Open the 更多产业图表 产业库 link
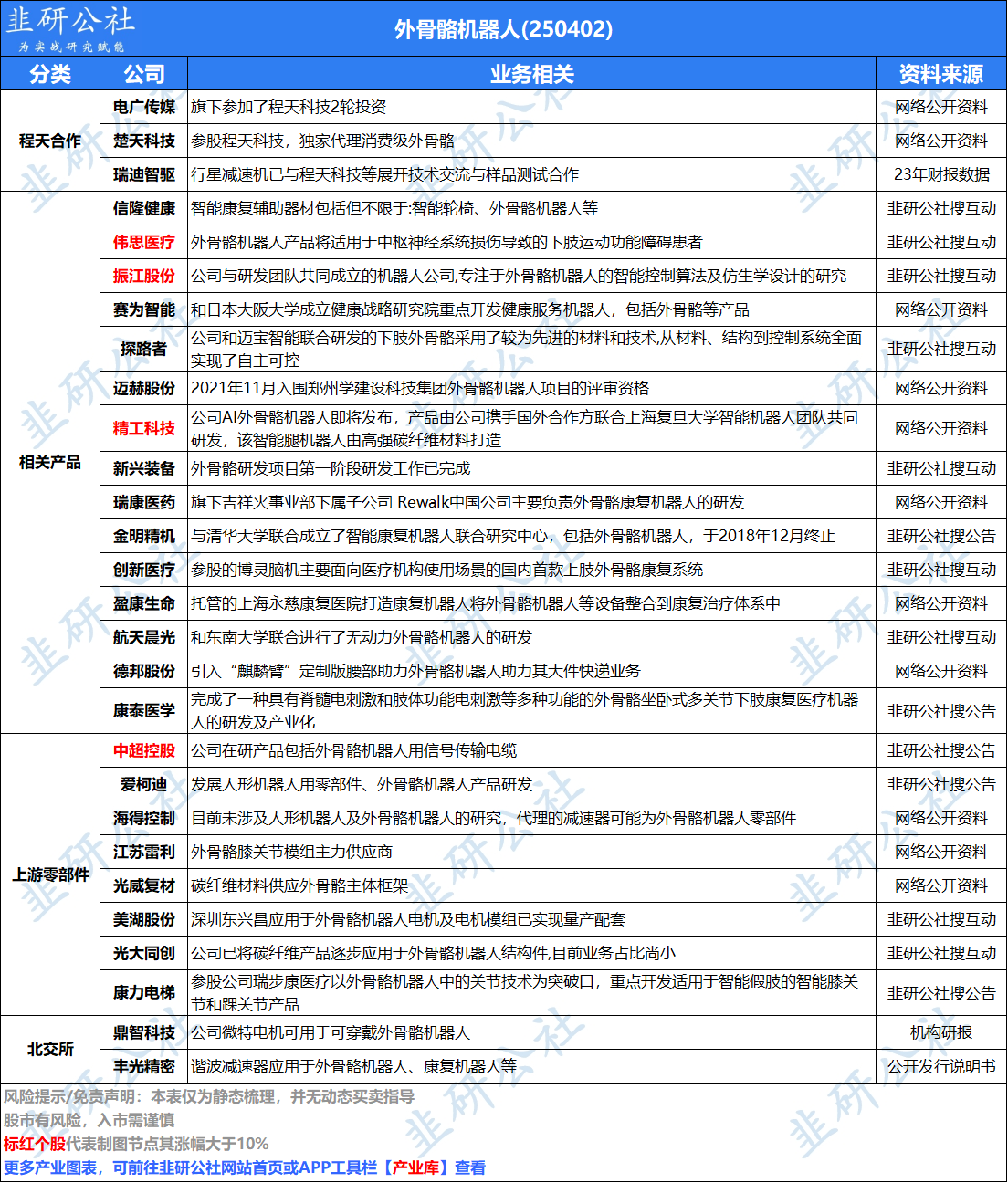Viewport: 1008px width, 1183px height. tap(245, 1167)
